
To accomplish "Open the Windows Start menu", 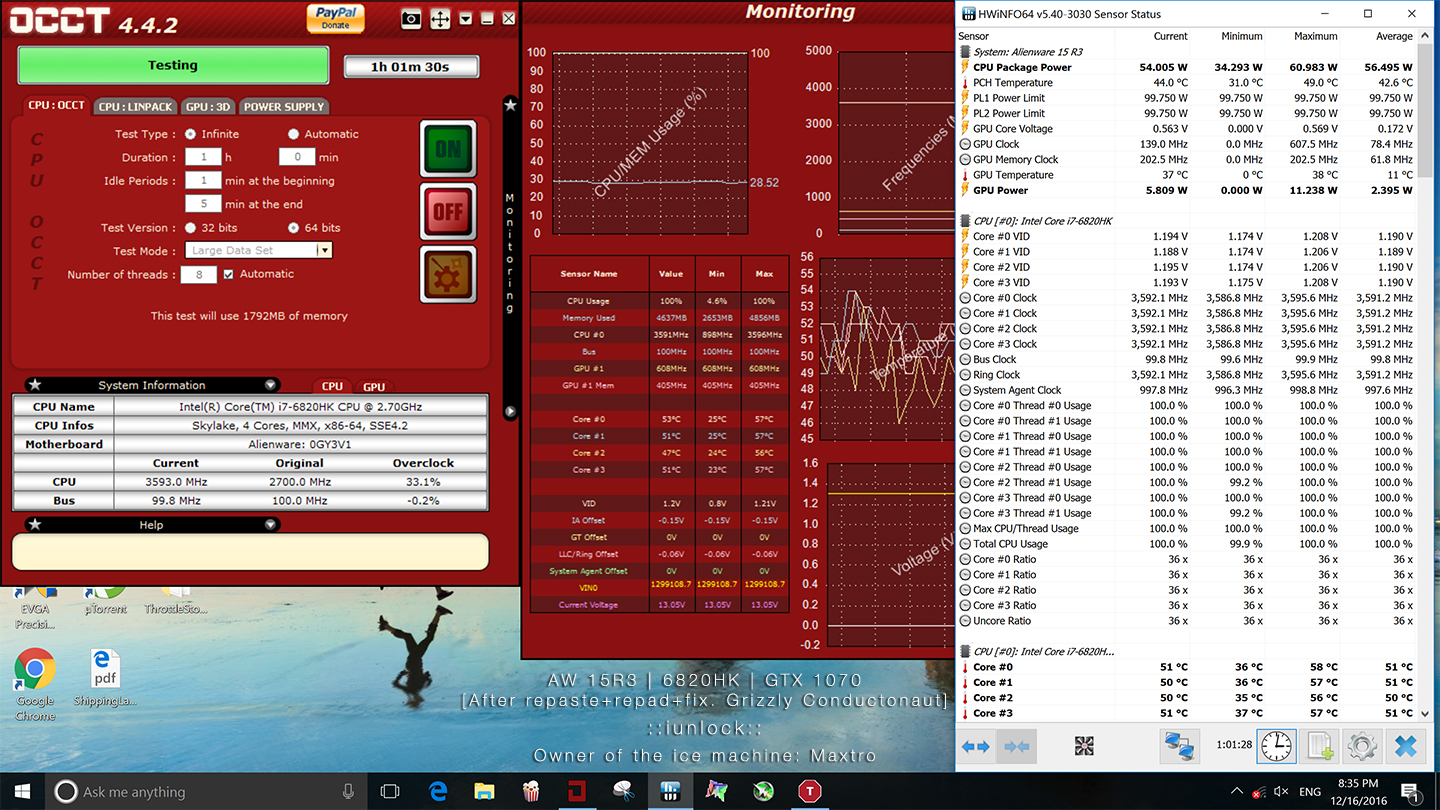I will (x=22, y=791).
